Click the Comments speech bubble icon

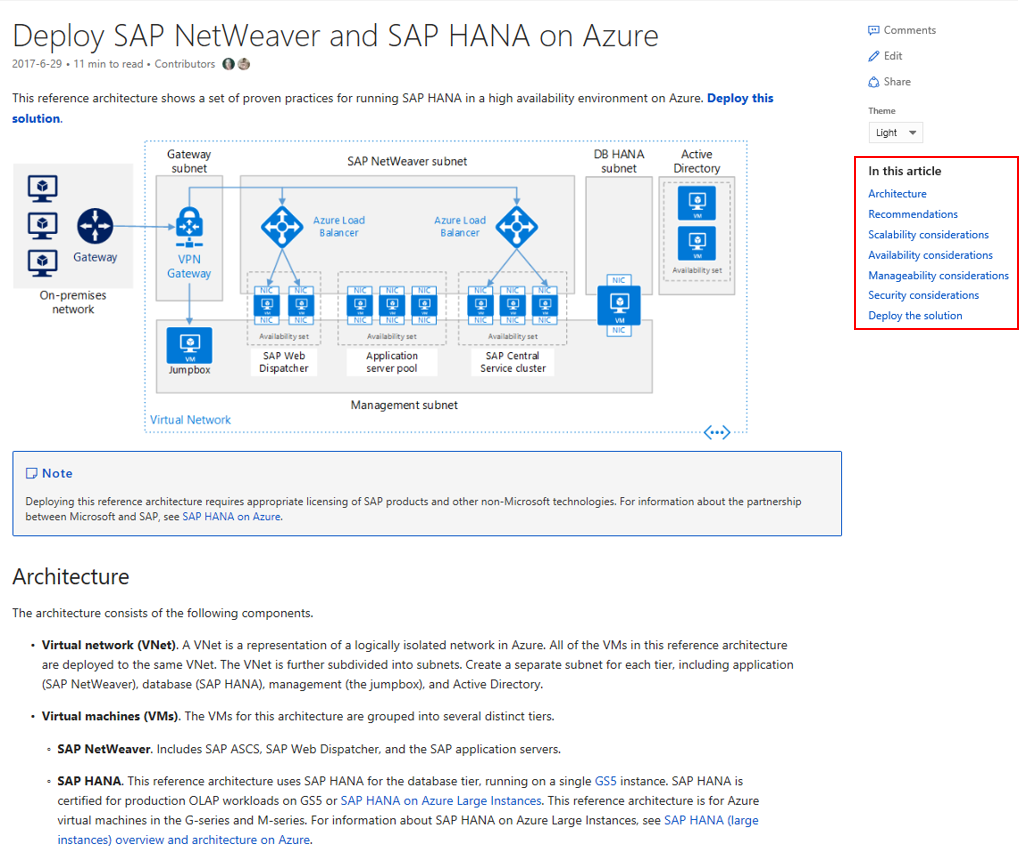[873, 30]
